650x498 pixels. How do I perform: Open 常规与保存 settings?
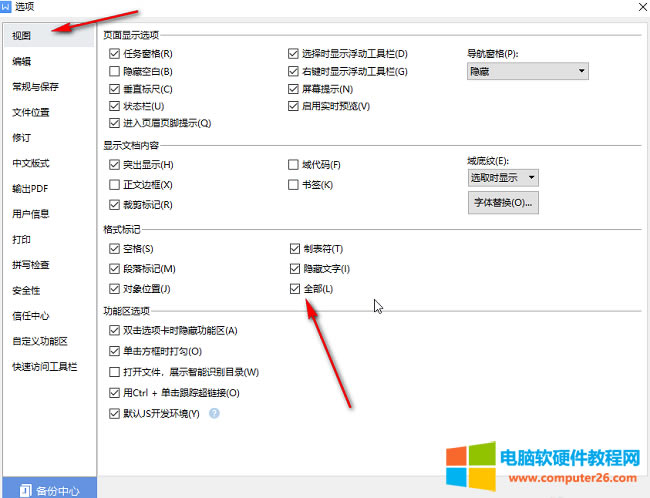click(35, 87)
